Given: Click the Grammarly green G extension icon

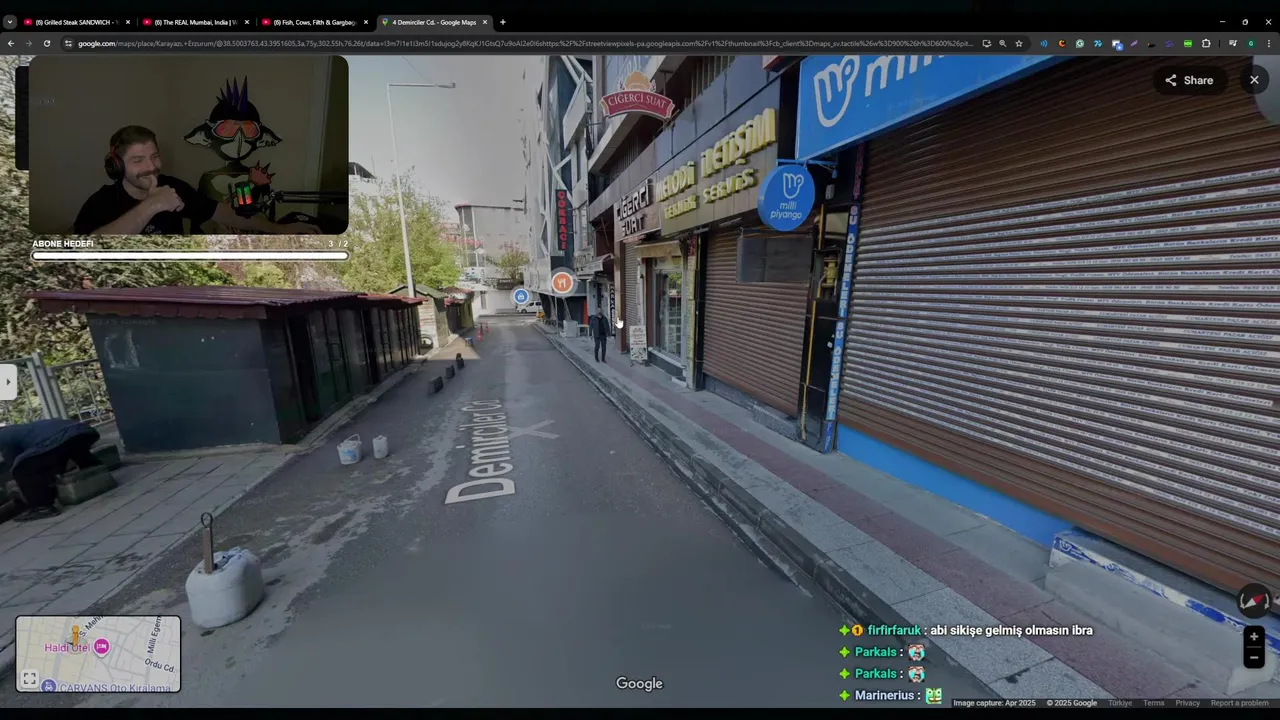Looking at the screenshot, I should [x=1080, y=43].
